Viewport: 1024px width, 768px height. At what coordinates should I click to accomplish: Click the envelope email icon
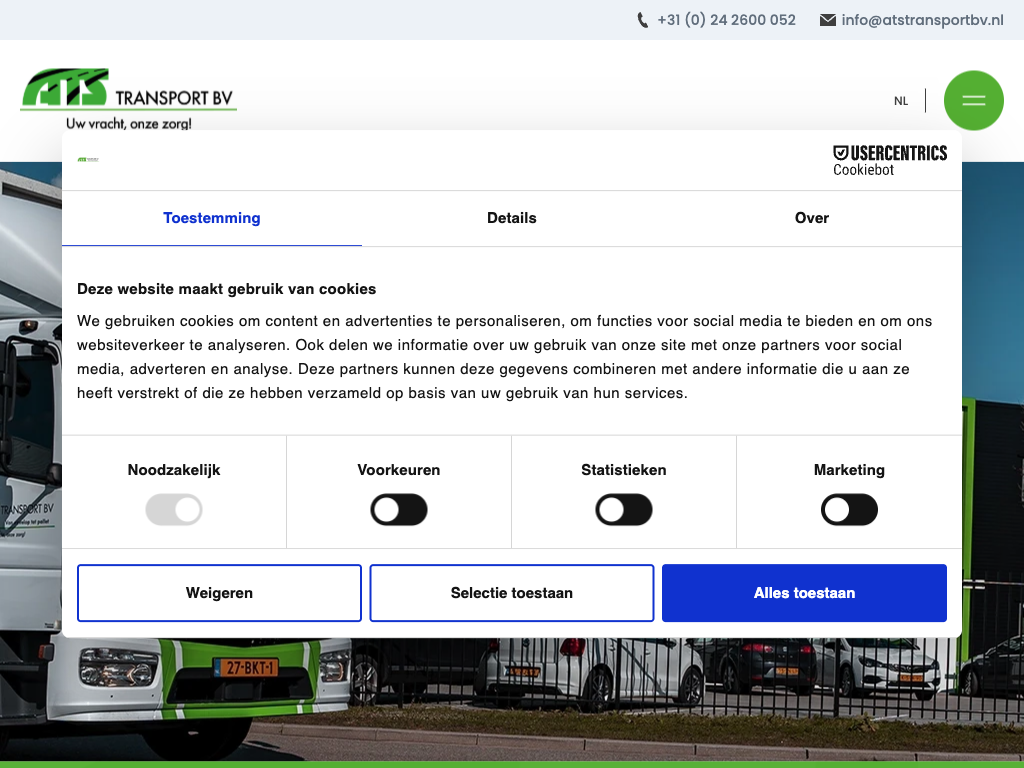tap(827, 20)
